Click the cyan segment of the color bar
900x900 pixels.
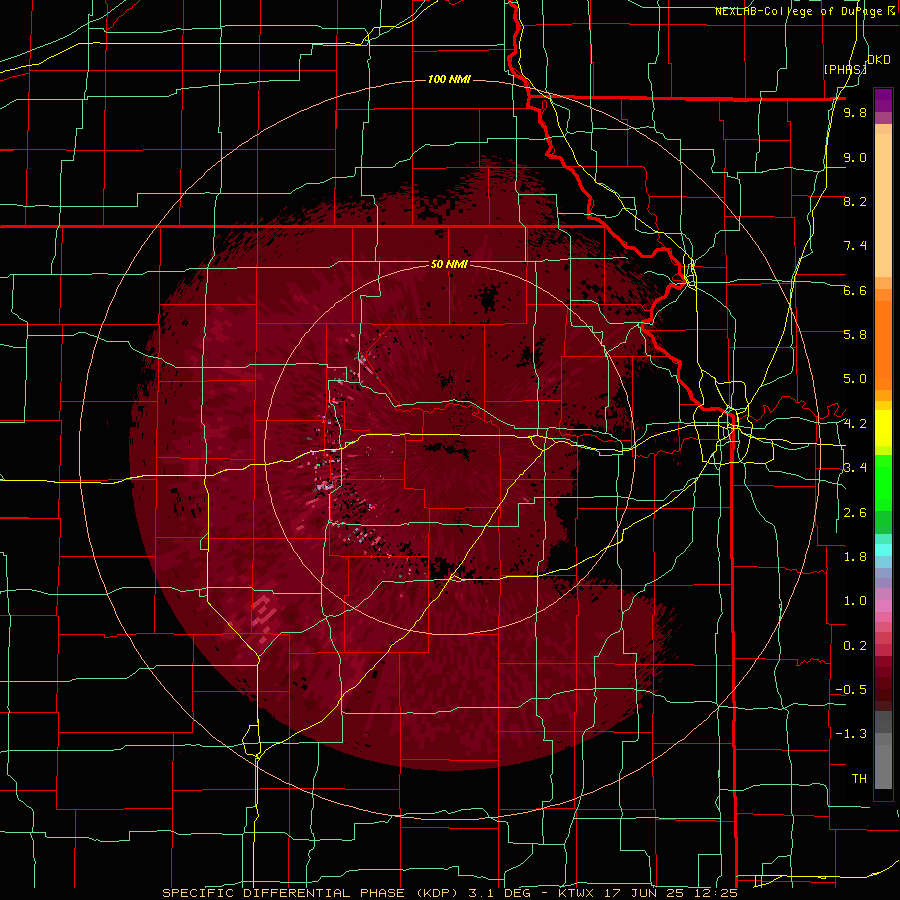coord(883,549)
